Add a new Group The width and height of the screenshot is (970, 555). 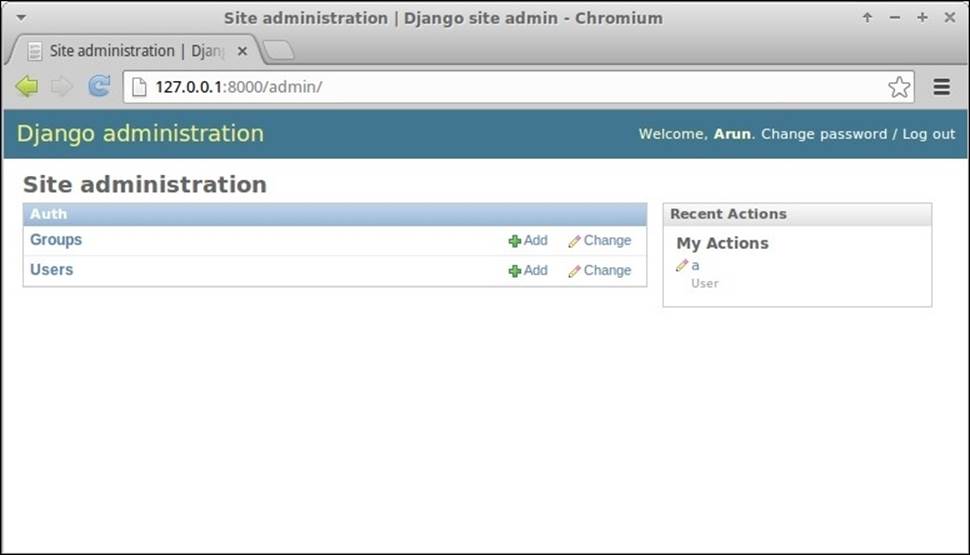coord(528,241)
